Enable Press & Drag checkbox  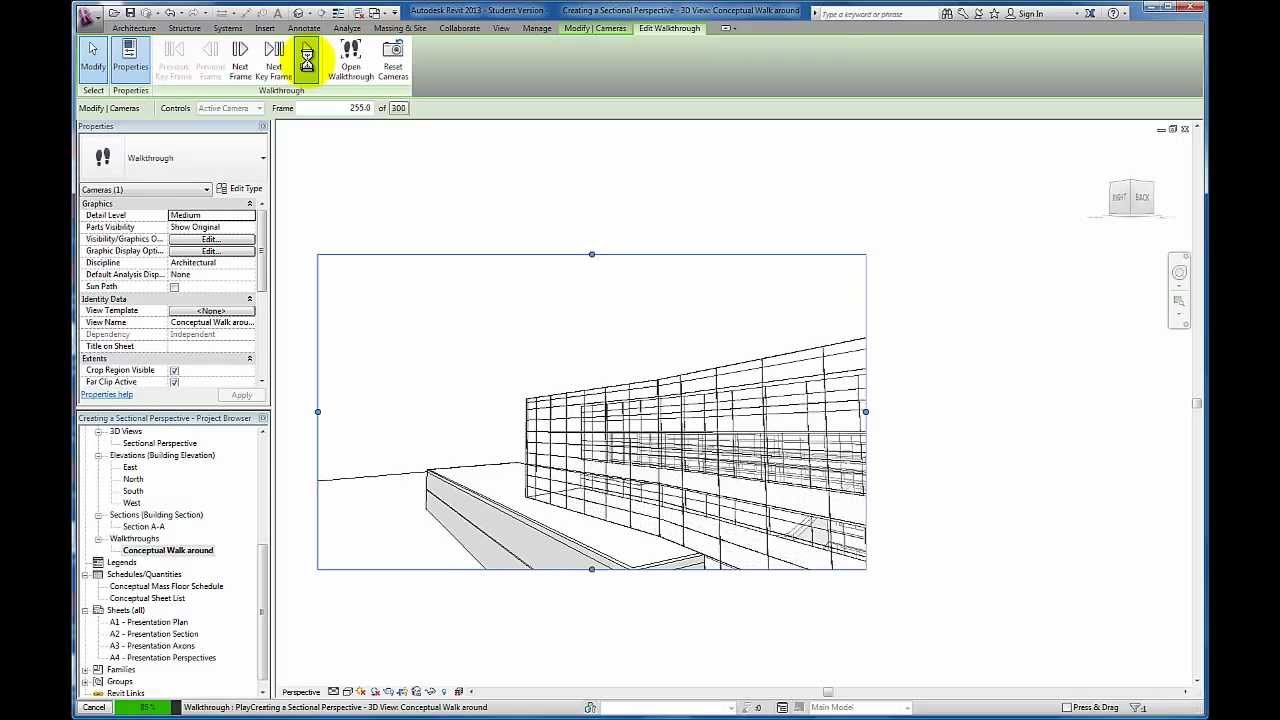tap(1067, 707)
